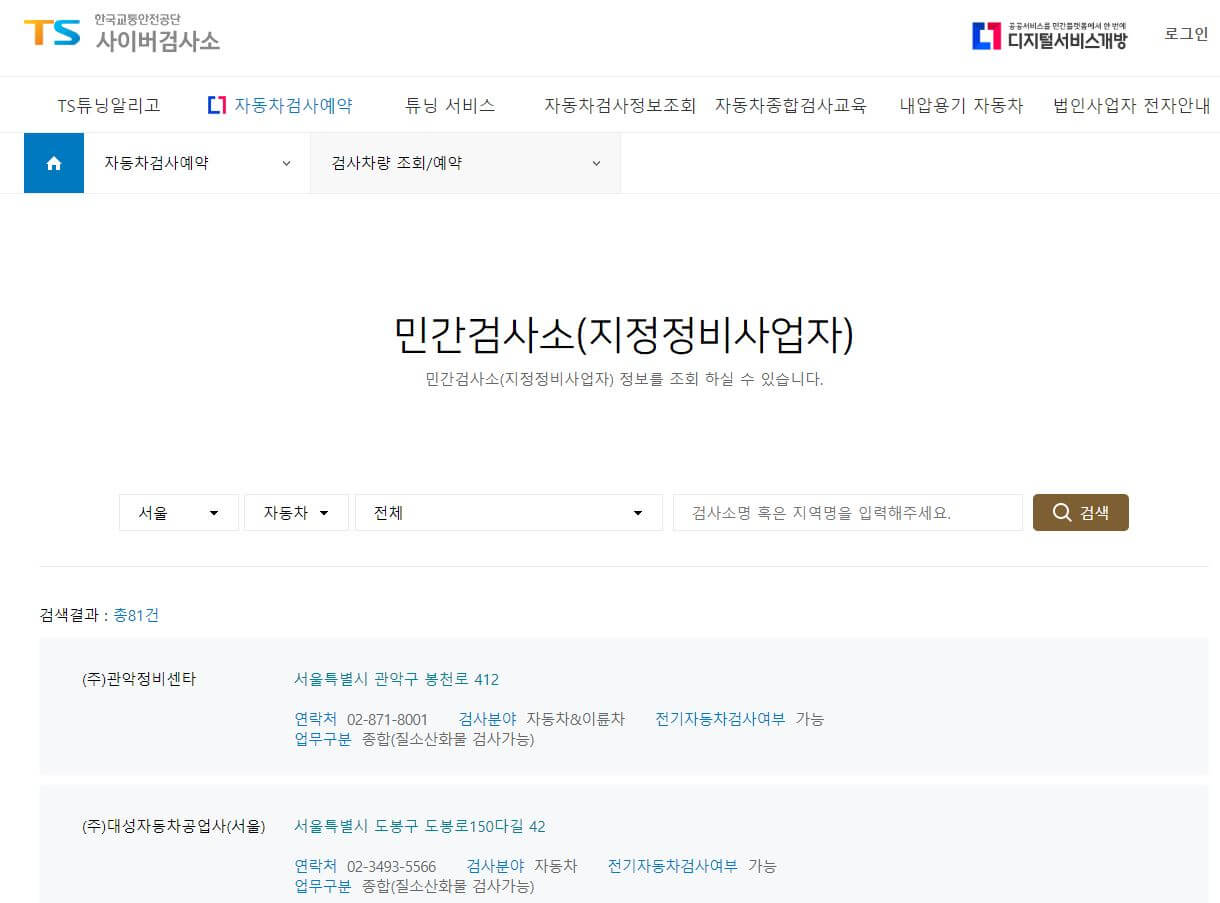Click the 총81건 results count link
Image resolution: width=1220 pixels, height=903 pixels.
tap(136, 615)
